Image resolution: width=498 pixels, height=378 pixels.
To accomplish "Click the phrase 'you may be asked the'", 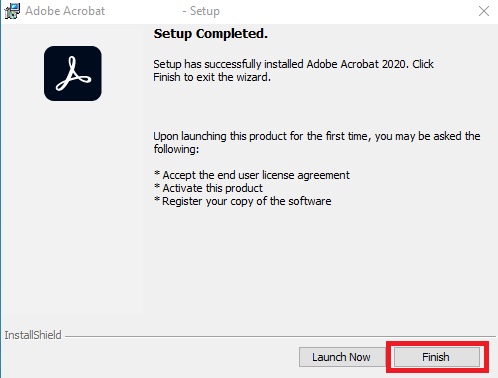I will [428, 136].
